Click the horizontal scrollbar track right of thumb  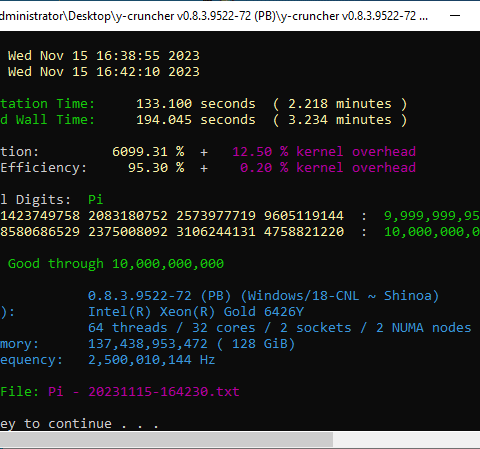[x=406, y=440]
